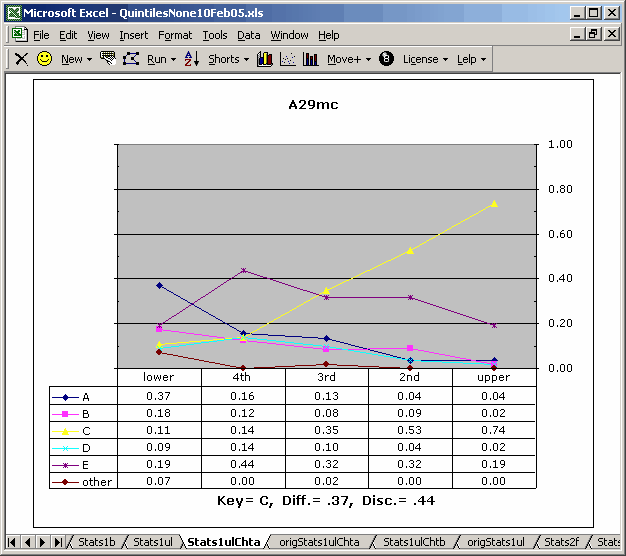Select the A29mc chart title

(x=313, y=104)
